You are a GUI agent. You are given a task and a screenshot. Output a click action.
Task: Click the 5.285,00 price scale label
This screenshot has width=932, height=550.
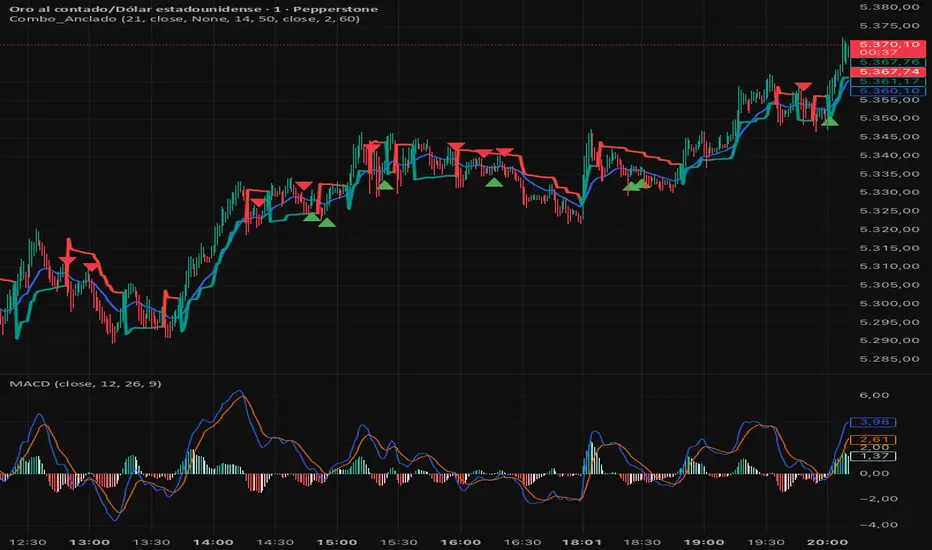click(x=889, y=359)
